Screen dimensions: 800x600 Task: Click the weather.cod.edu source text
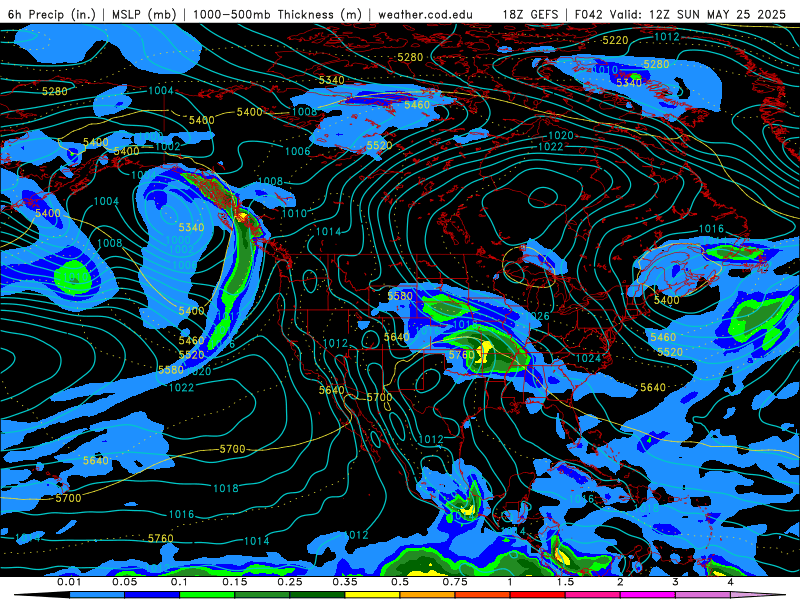coord(425,14)
